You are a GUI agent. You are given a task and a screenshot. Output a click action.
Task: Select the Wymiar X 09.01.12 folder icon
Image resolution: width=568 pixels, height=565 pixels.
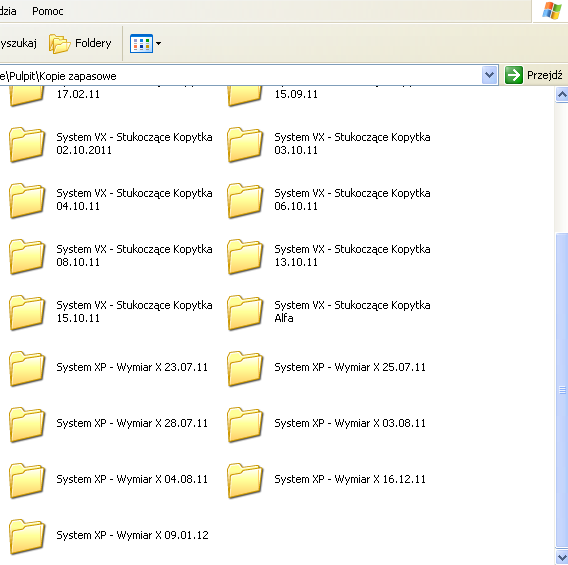pyautogui.click(x=27, y=536)
